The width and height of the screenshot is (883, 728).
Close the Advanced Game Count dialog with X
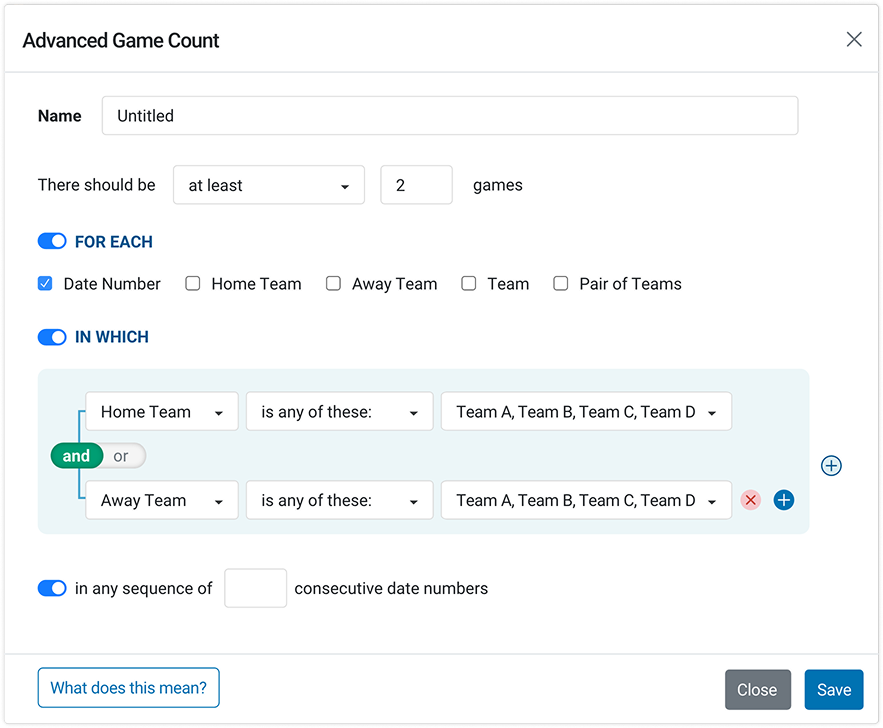click(x=854, y=39)
